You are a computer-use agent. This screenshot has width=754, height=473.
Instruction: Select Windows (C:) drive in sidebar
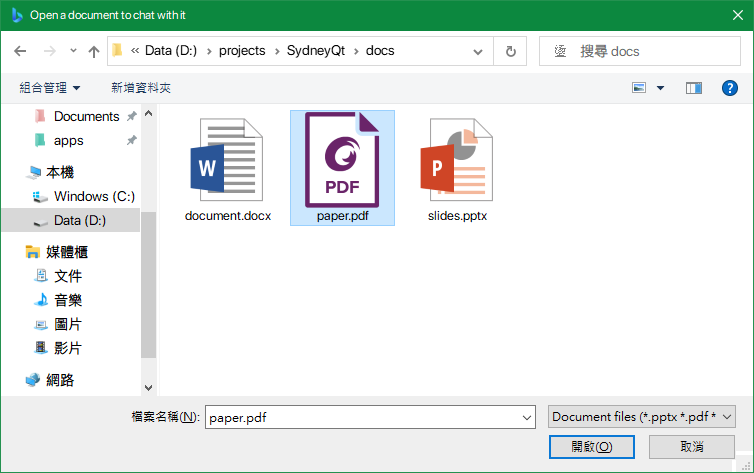pyautogui.click(x=94, y=196)
